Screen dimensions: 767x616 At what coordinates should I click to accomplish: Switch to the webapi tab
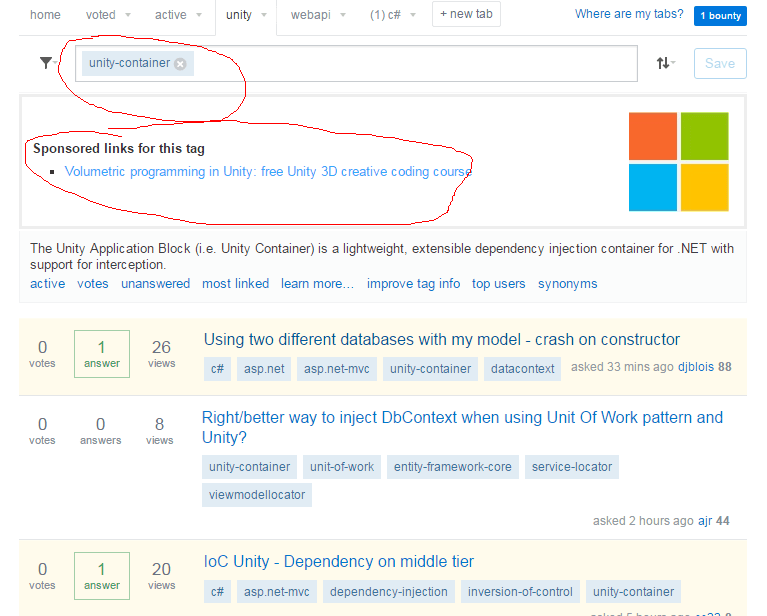tap(311, 15)
